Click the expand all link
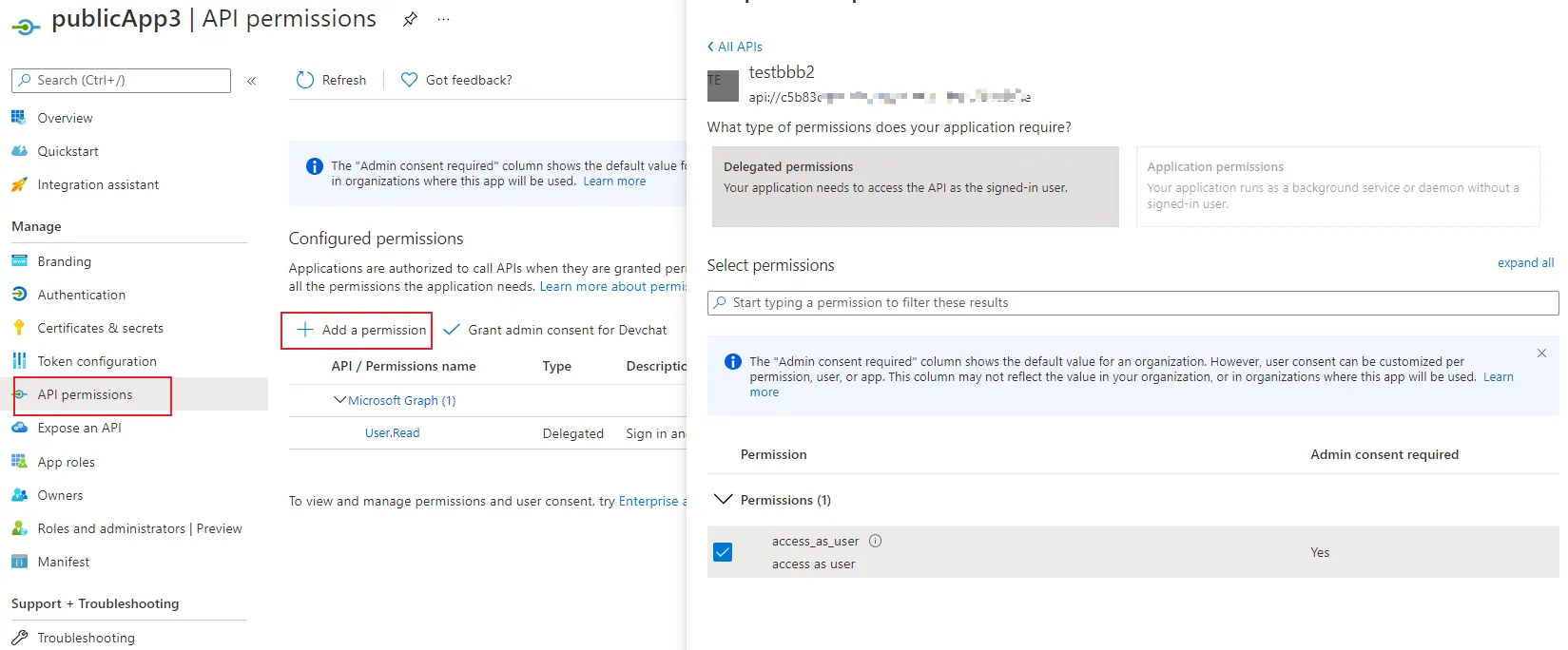The image size is (1568, 650). [x=1525, y=263]
